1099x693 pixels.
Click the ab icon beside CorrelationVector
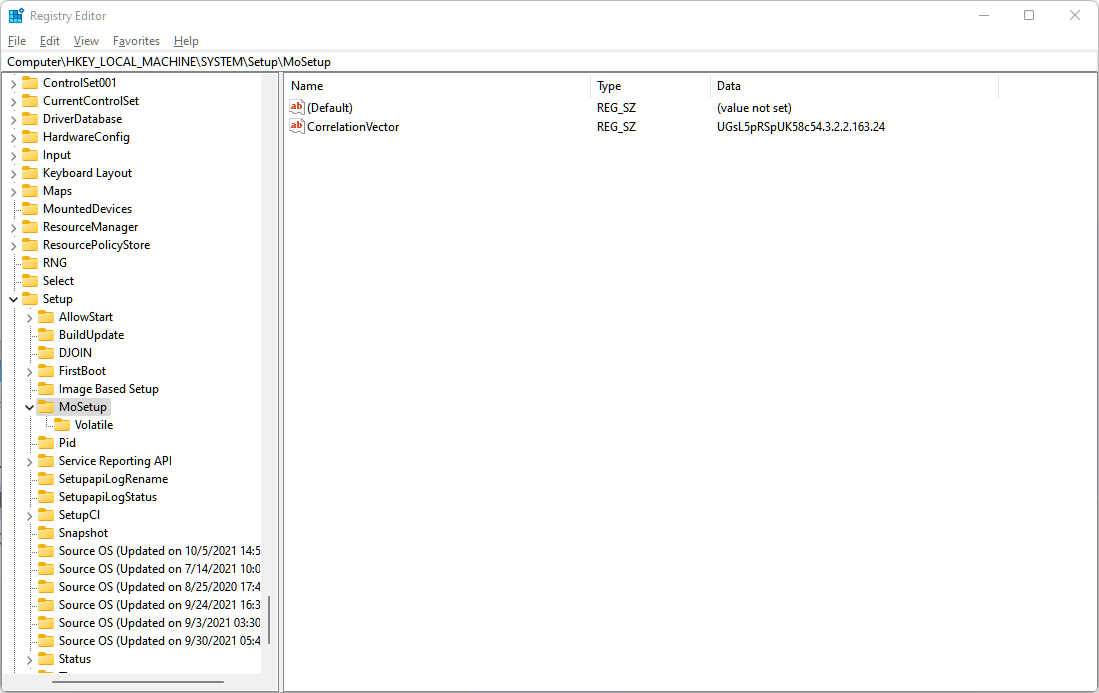pos(296,126)
